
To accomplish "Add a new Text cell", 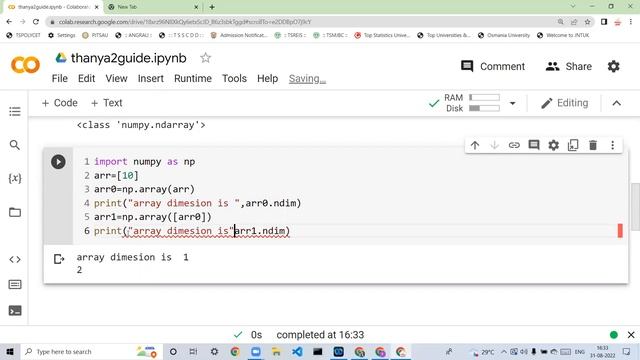I will pos(107,103).
